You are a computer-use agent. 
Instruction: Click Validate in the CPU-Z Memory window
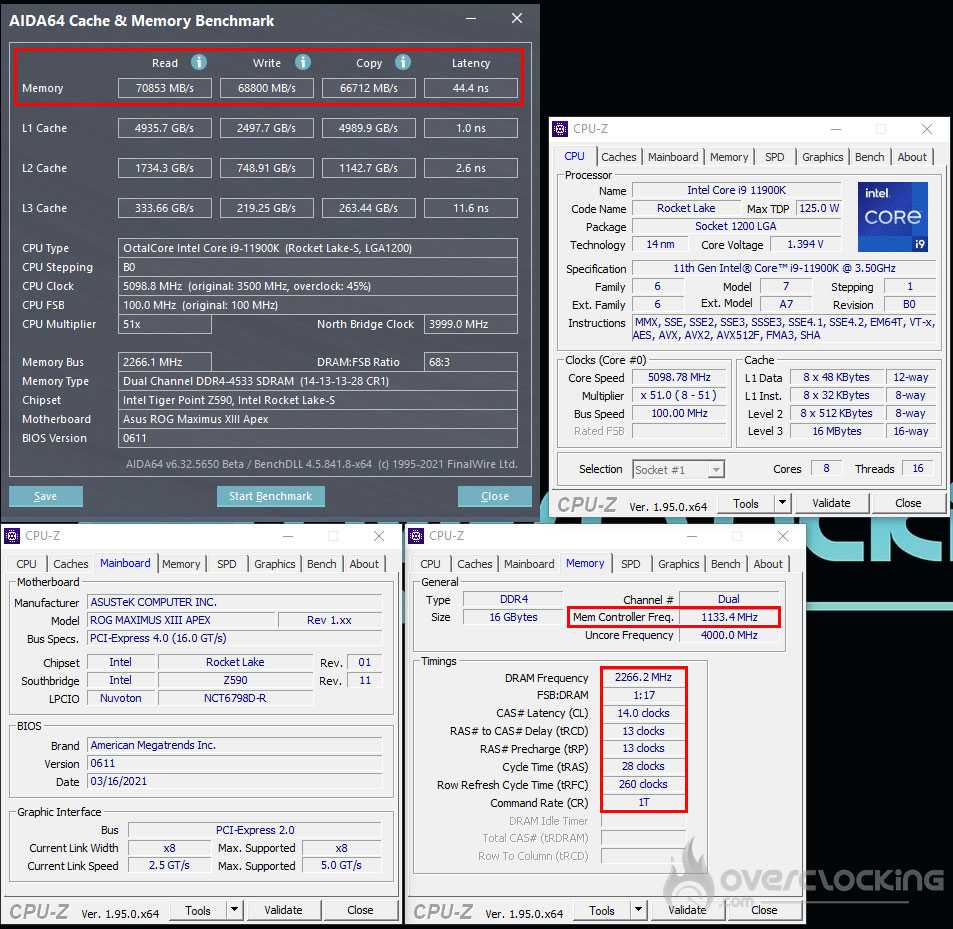(687, 910)
